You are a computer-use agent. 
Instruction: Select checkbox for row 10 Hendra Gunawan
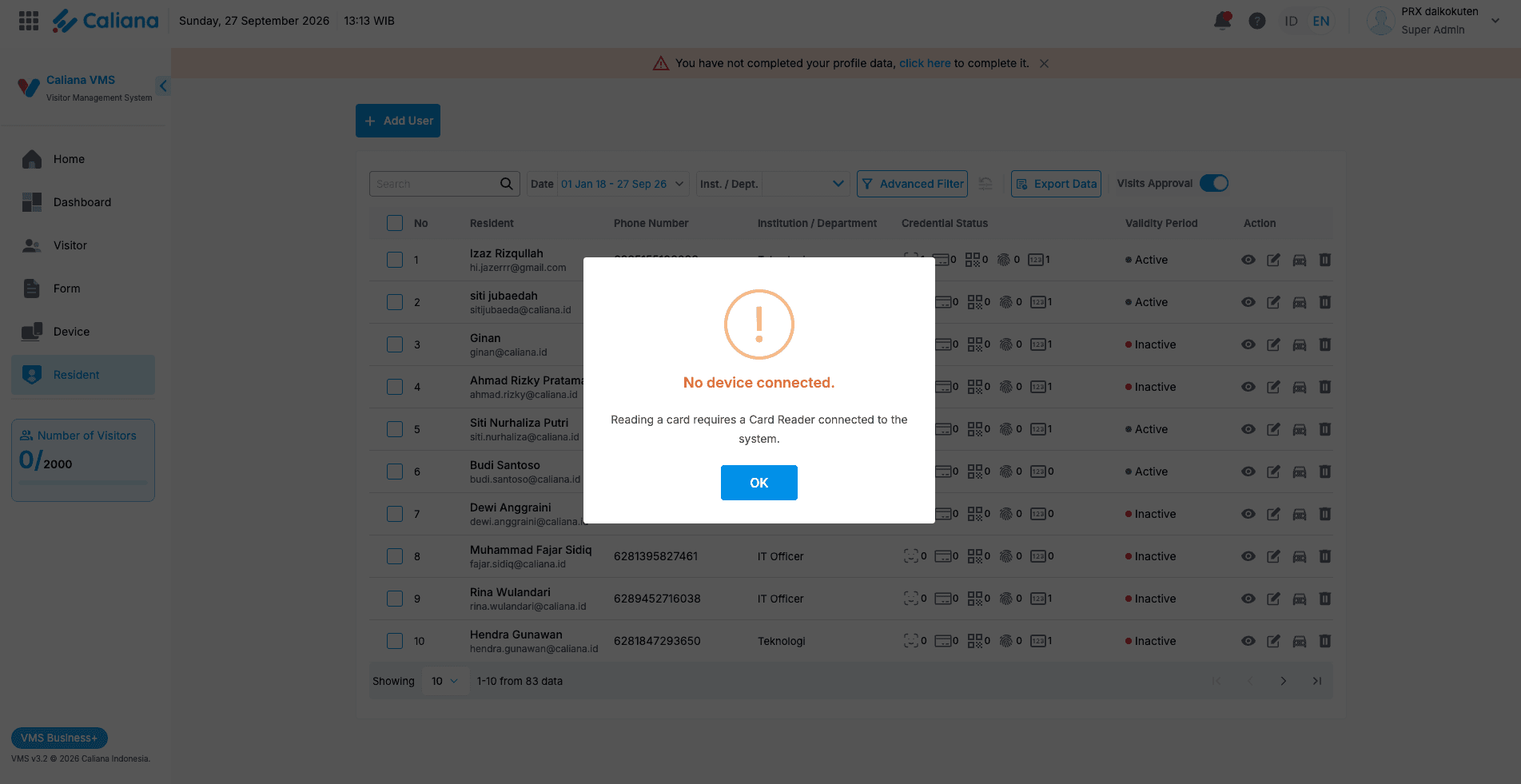pyautogui.click(x=395, y=641)
